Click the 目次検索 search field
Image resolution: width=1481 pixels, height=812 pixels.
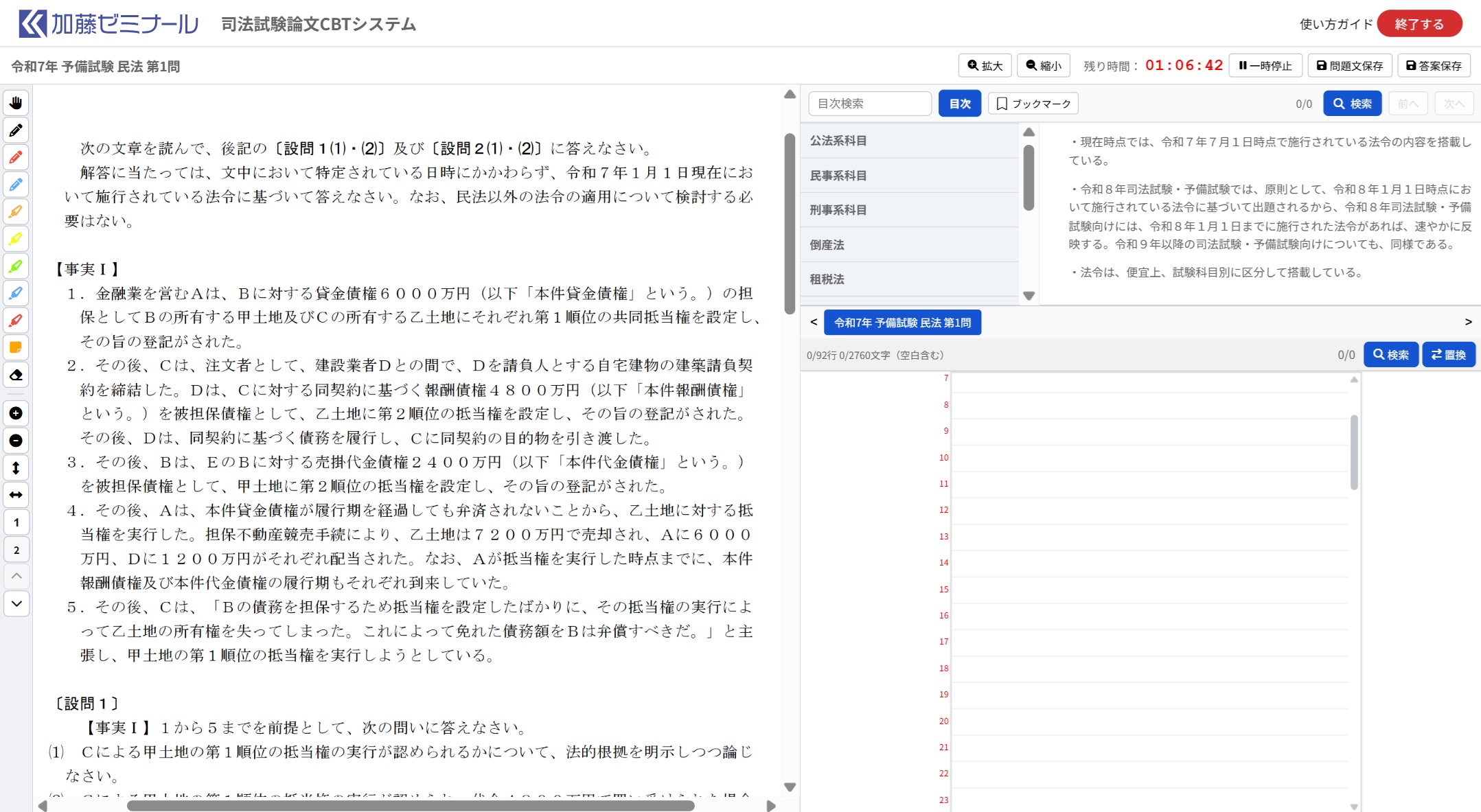pos(869,104)
